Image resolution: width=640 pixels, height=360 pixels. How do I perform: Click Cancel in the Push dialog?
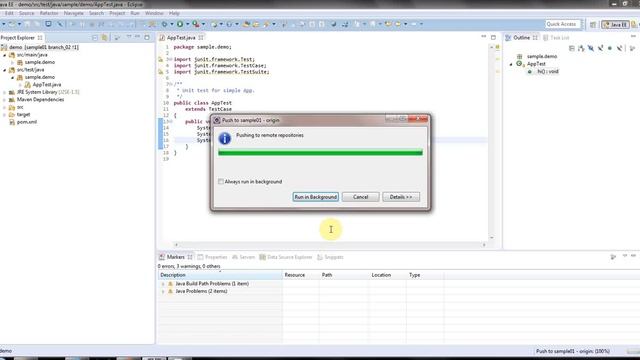pos(360,197)
